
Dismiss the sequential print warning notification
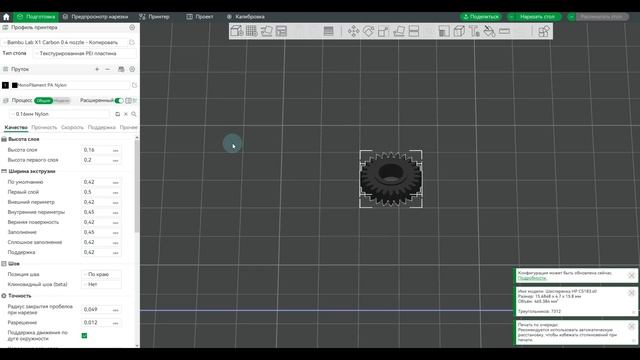pos(631,326)
